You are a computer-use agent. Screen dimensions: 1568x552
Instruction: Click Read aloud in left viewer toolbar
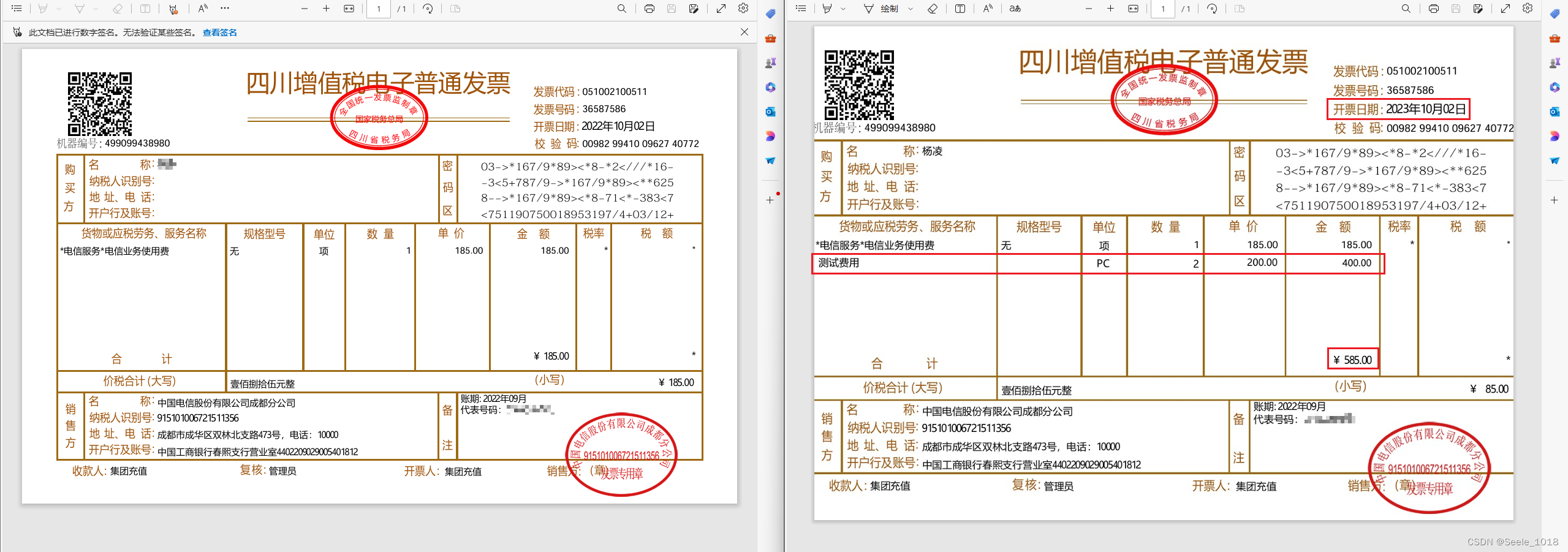[203, 9]
